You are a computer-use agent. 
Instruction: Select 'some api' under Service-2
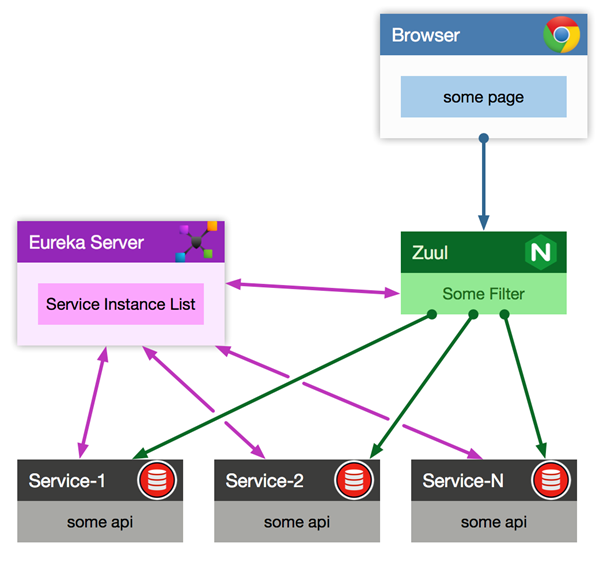(297, 522)
